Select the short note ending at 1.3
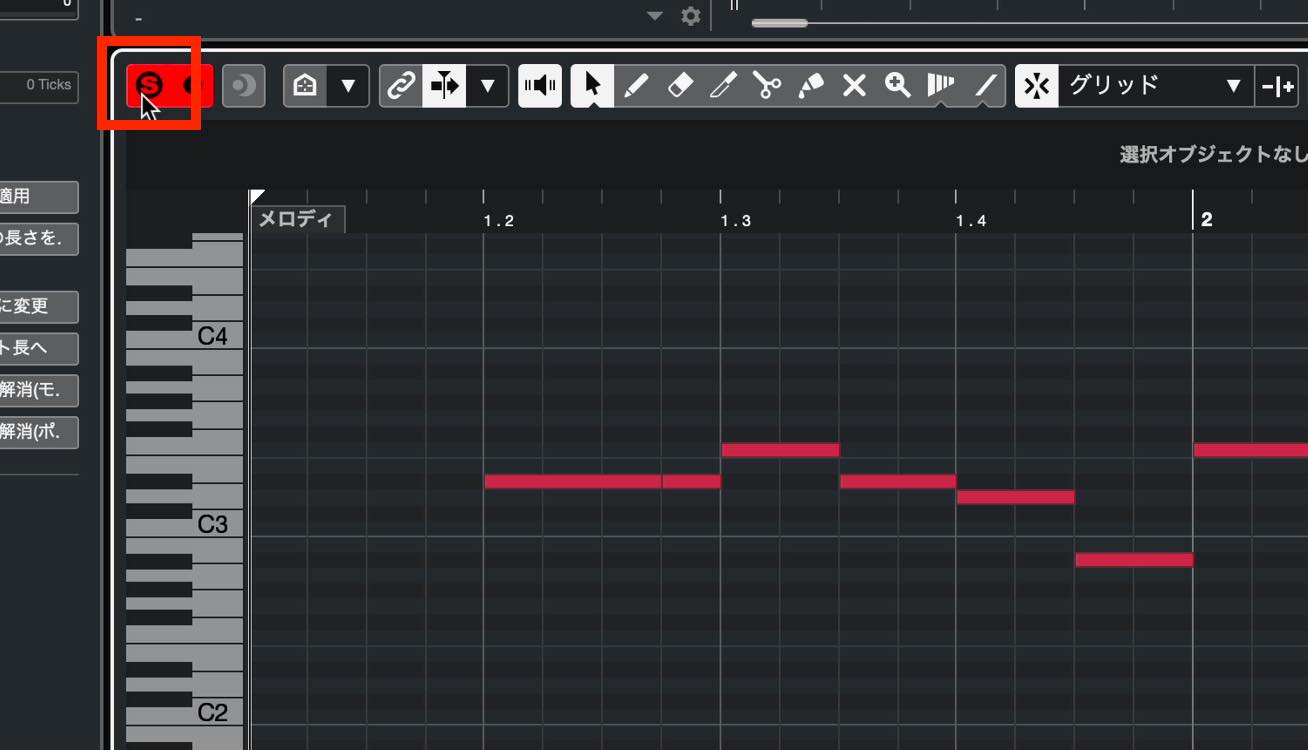The height and width of the screenshot is (750, 1308). click(691, 481)
